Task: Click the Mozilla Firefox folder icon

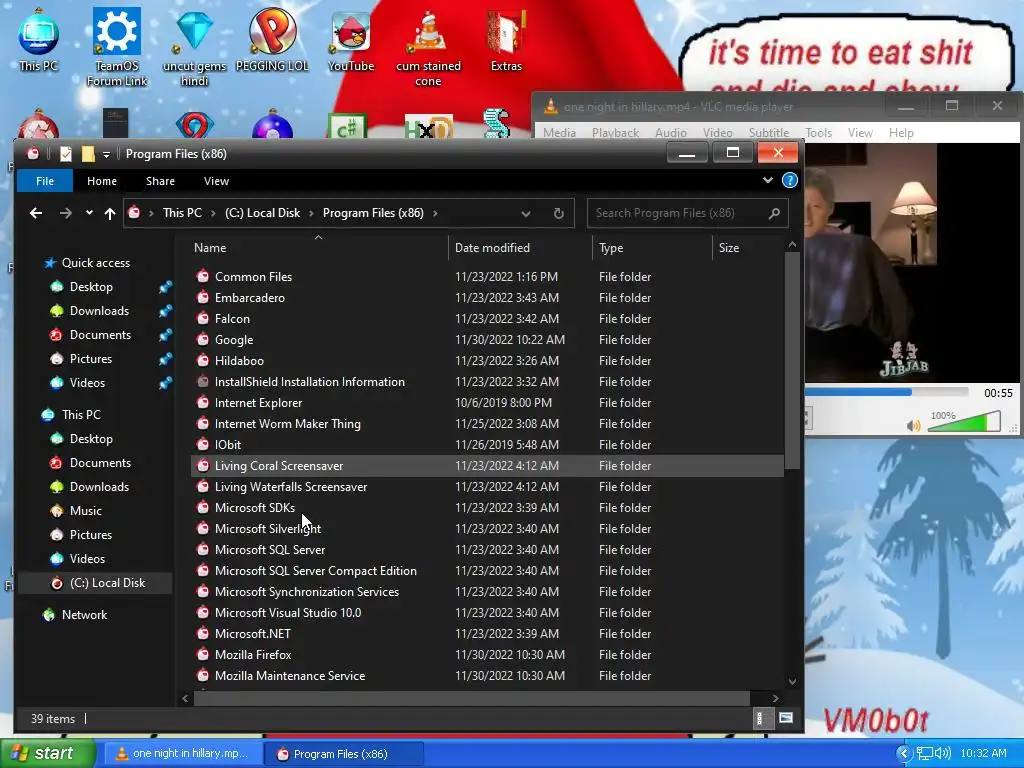Action: click(203, 654)
